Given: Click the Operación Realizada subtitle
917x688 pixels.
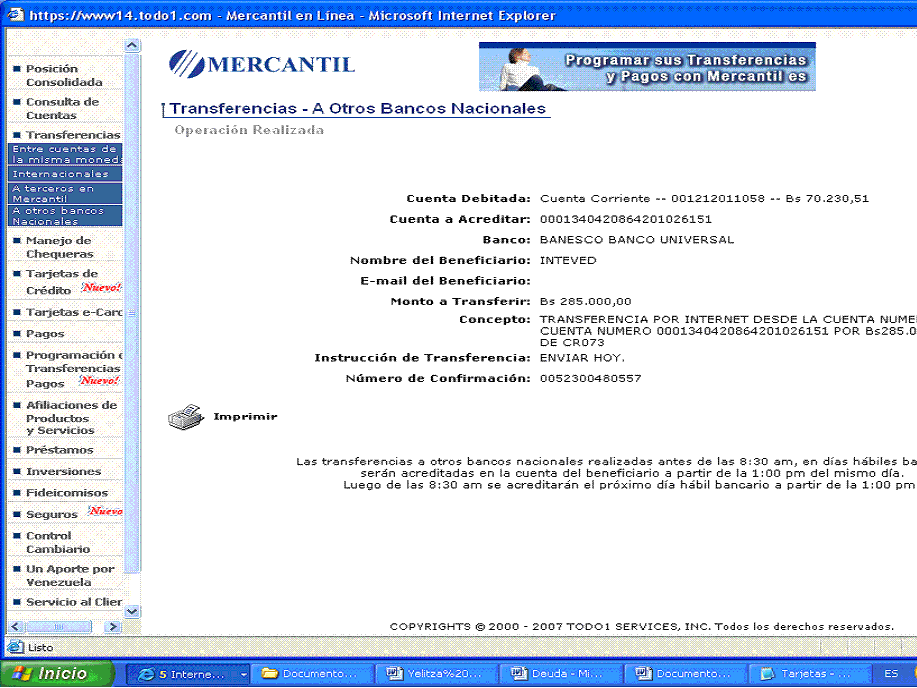Looking at the screenshot, I should (x=249, y=130).
